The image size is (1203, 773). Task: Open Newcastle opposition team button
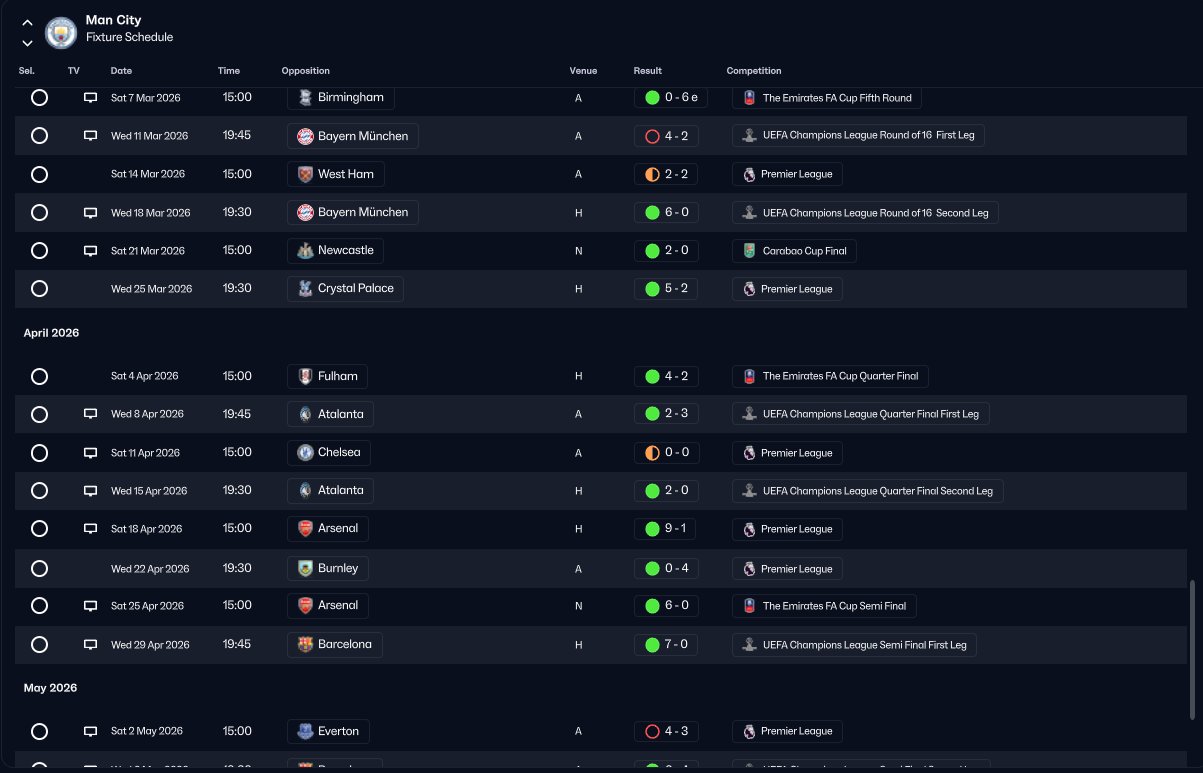click(x=336, y=250)
